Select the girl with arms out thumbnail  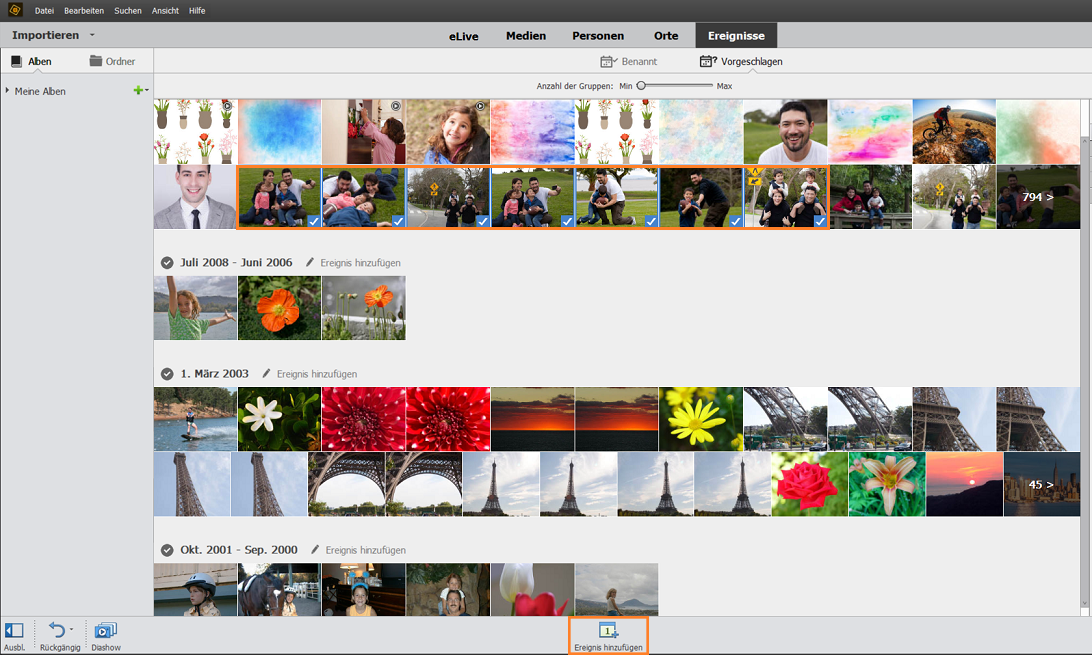(x=195, y=308)
